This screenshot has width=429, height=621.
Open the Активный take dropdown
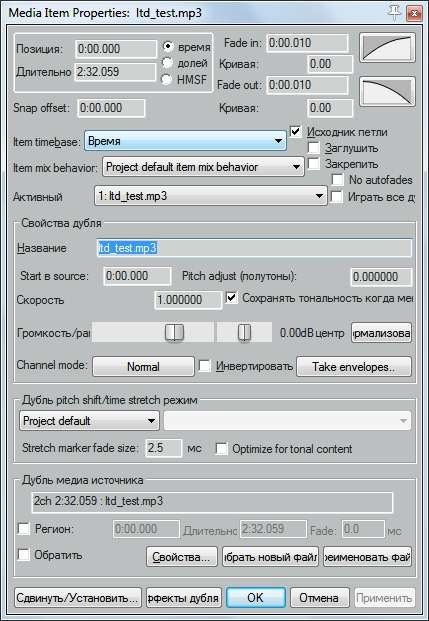[210, 196]
